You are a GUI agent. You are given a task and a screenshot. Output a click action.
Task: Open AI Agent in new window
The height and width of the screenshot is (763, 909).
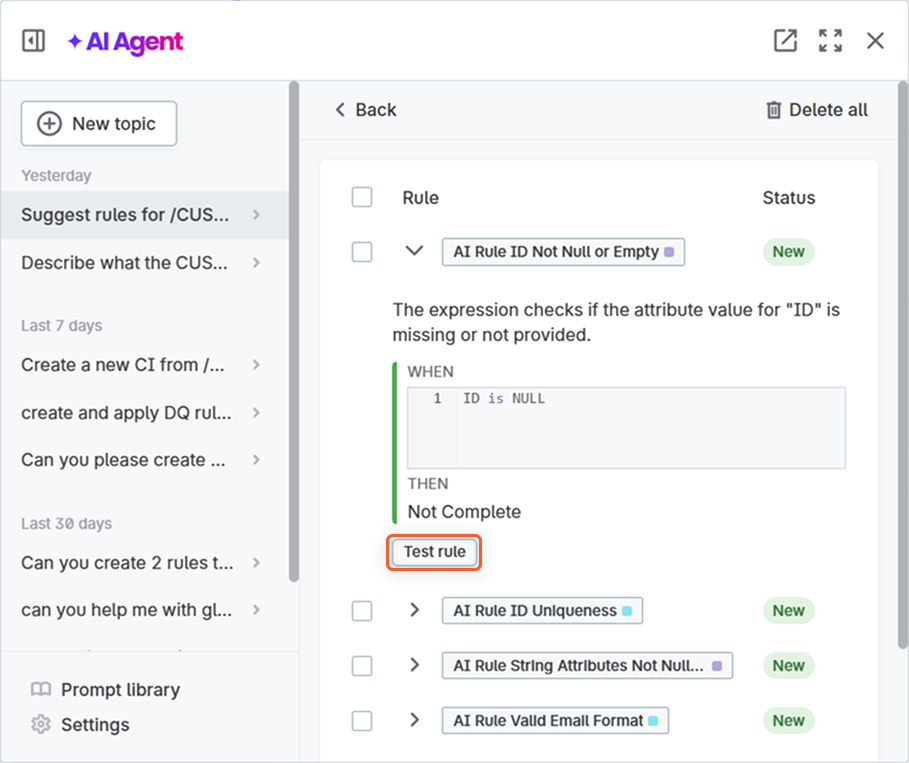click(x=785, y=41)
